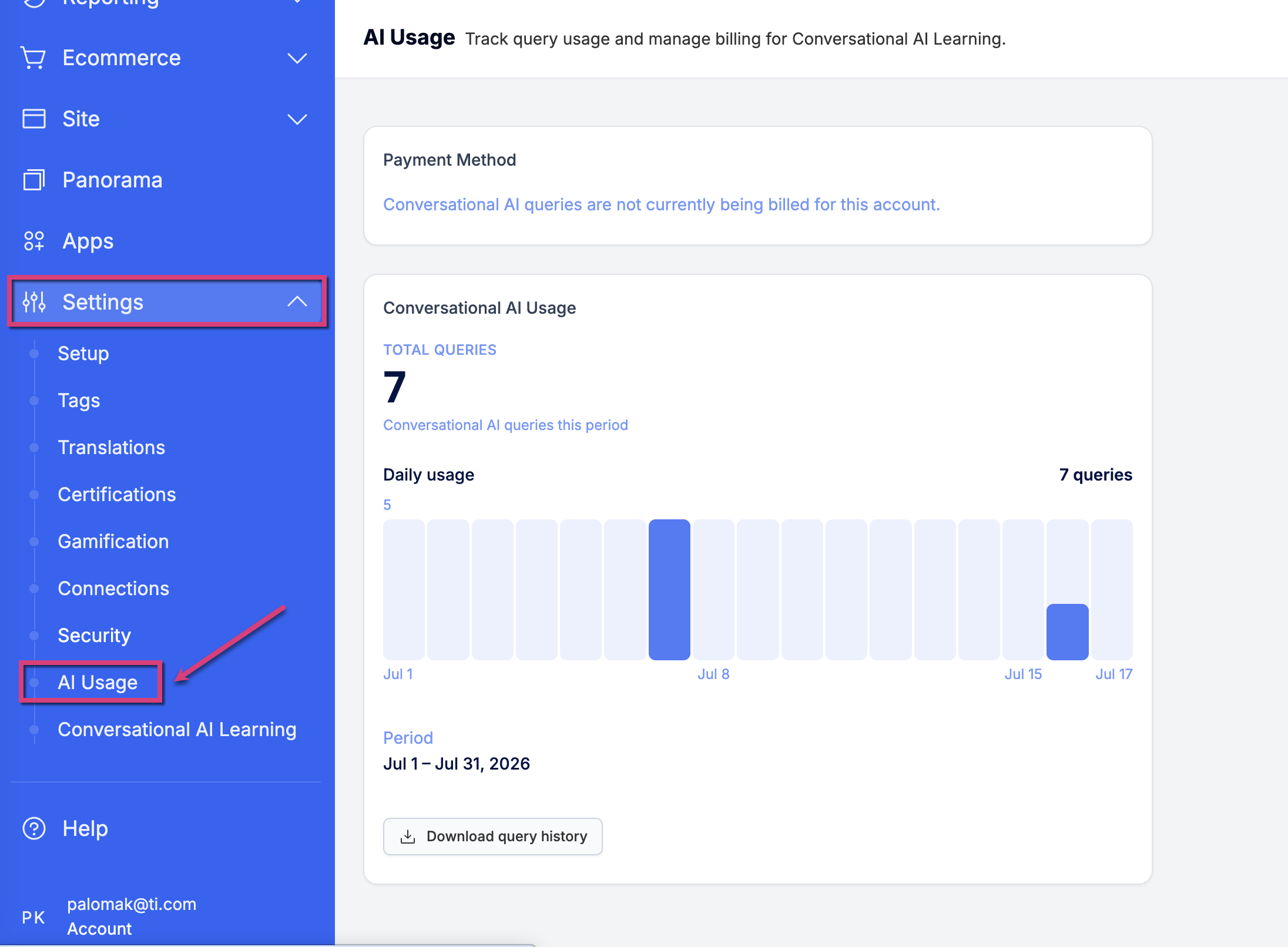1288x947 pixels.
Task: Open Security settings page
Action: (x=94, y=636)
